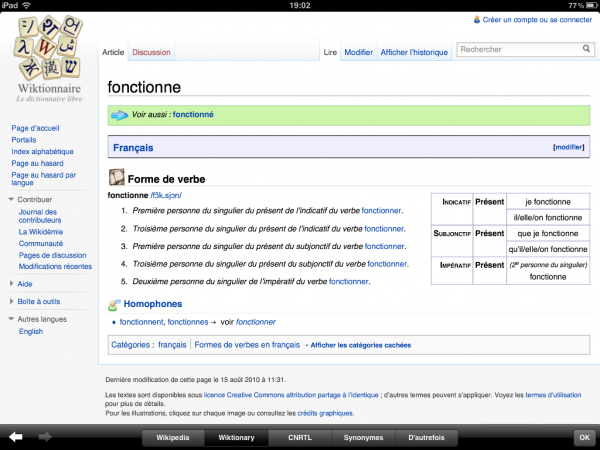Select the CNRTL tab in bottom bar
This screenshot has height=450, width=600.
click(x=299, y=437)
